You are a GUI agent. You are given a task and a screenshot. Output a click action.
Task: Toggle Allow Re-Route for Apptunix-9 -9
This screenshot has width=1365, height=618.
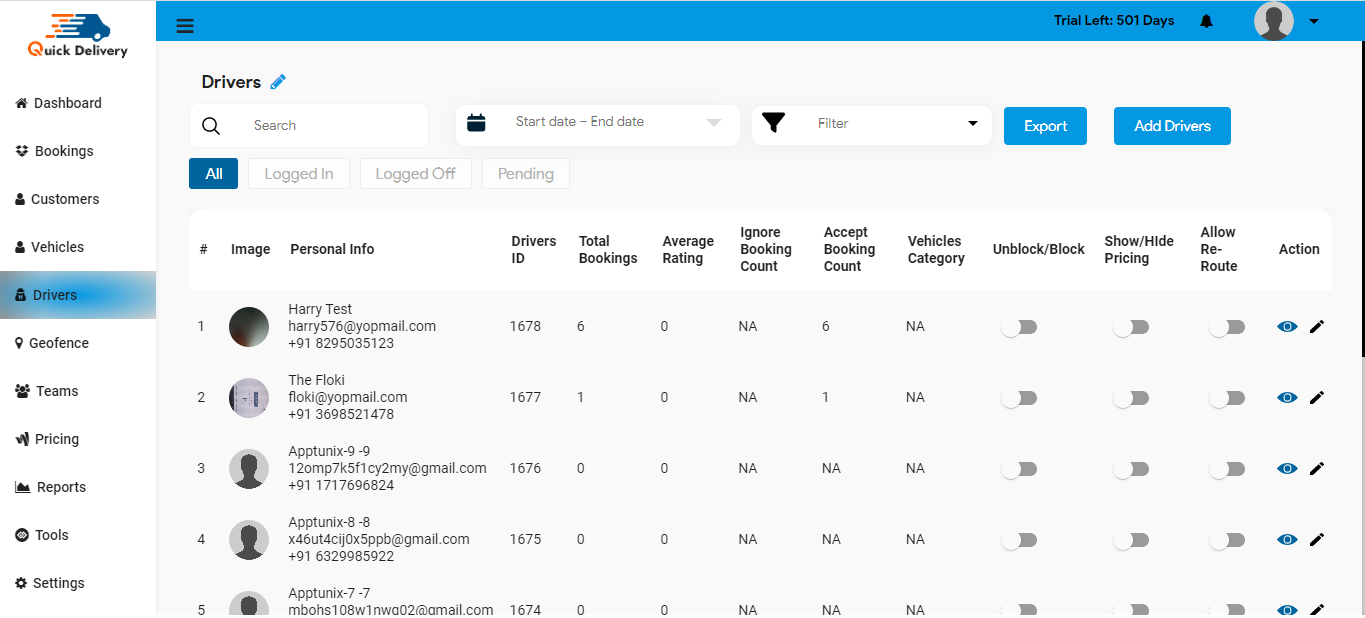pos(1228,468)
